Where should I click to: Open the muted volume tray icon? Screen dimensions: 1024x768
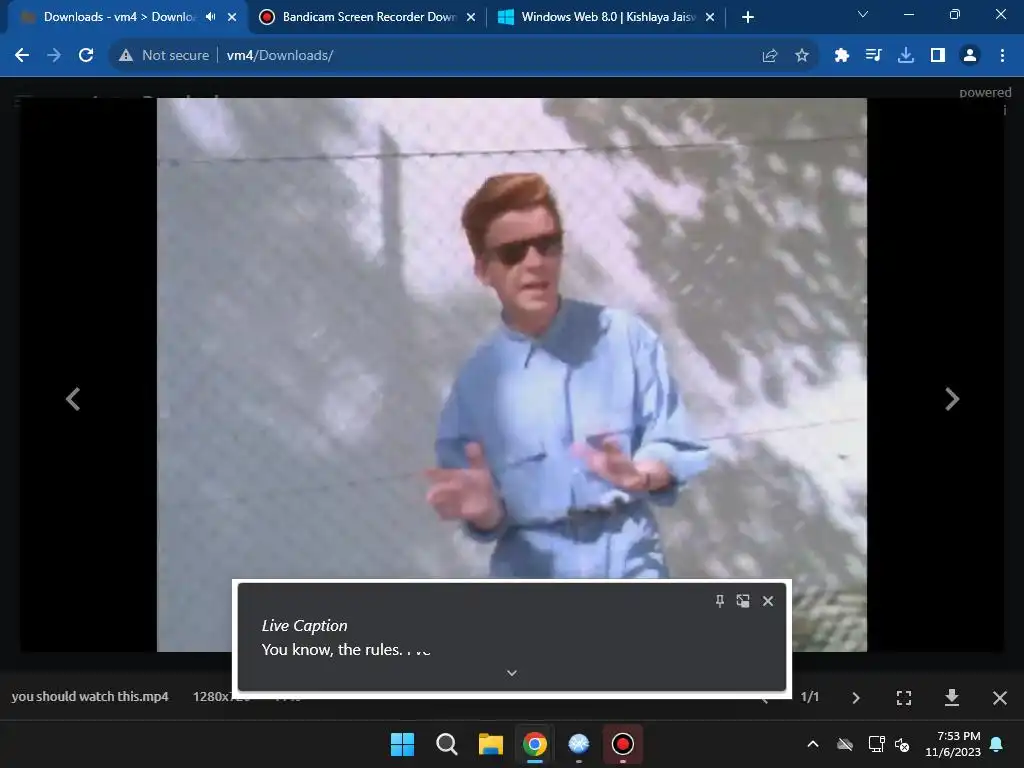pos(902,744)
